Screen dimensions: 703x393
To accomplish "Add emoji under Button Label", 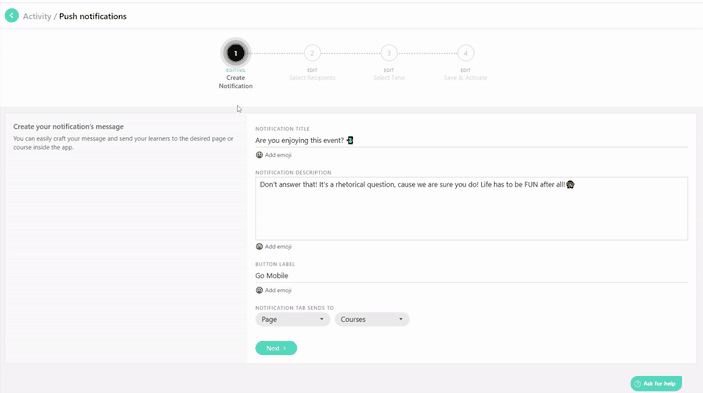I will point(273,290).
